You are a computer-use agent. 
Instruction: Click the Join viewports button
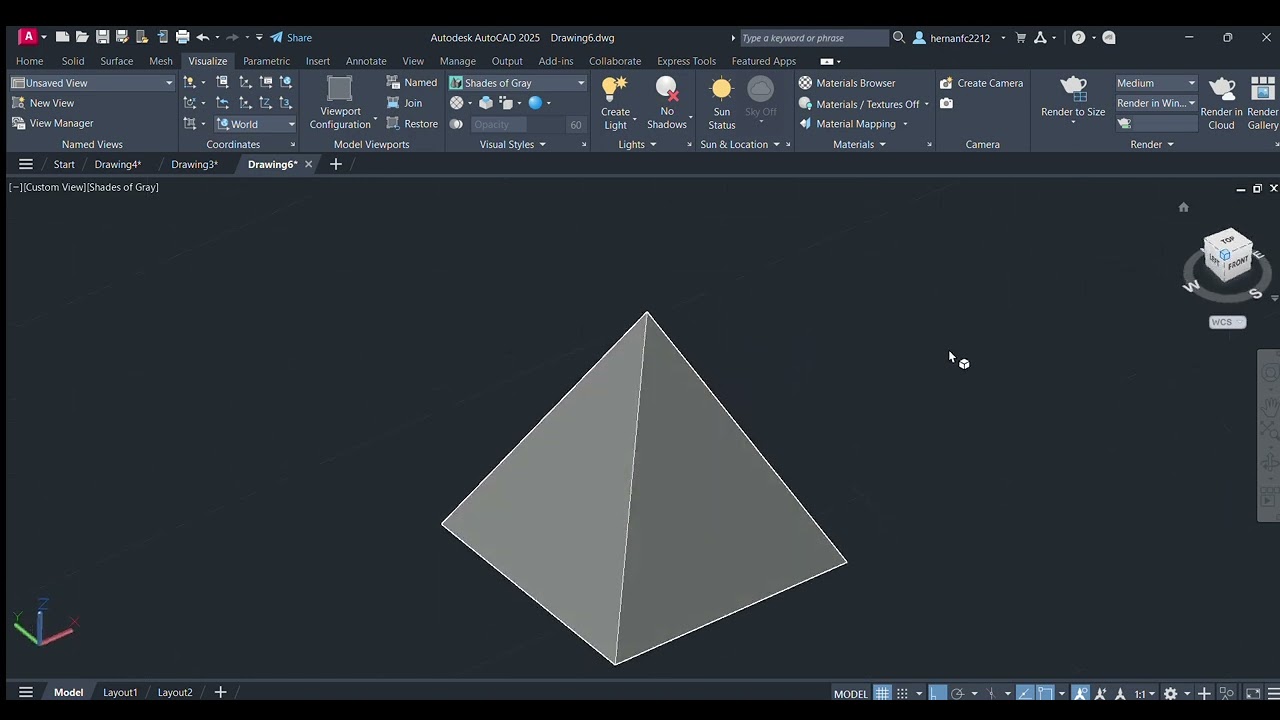point(404,103)
